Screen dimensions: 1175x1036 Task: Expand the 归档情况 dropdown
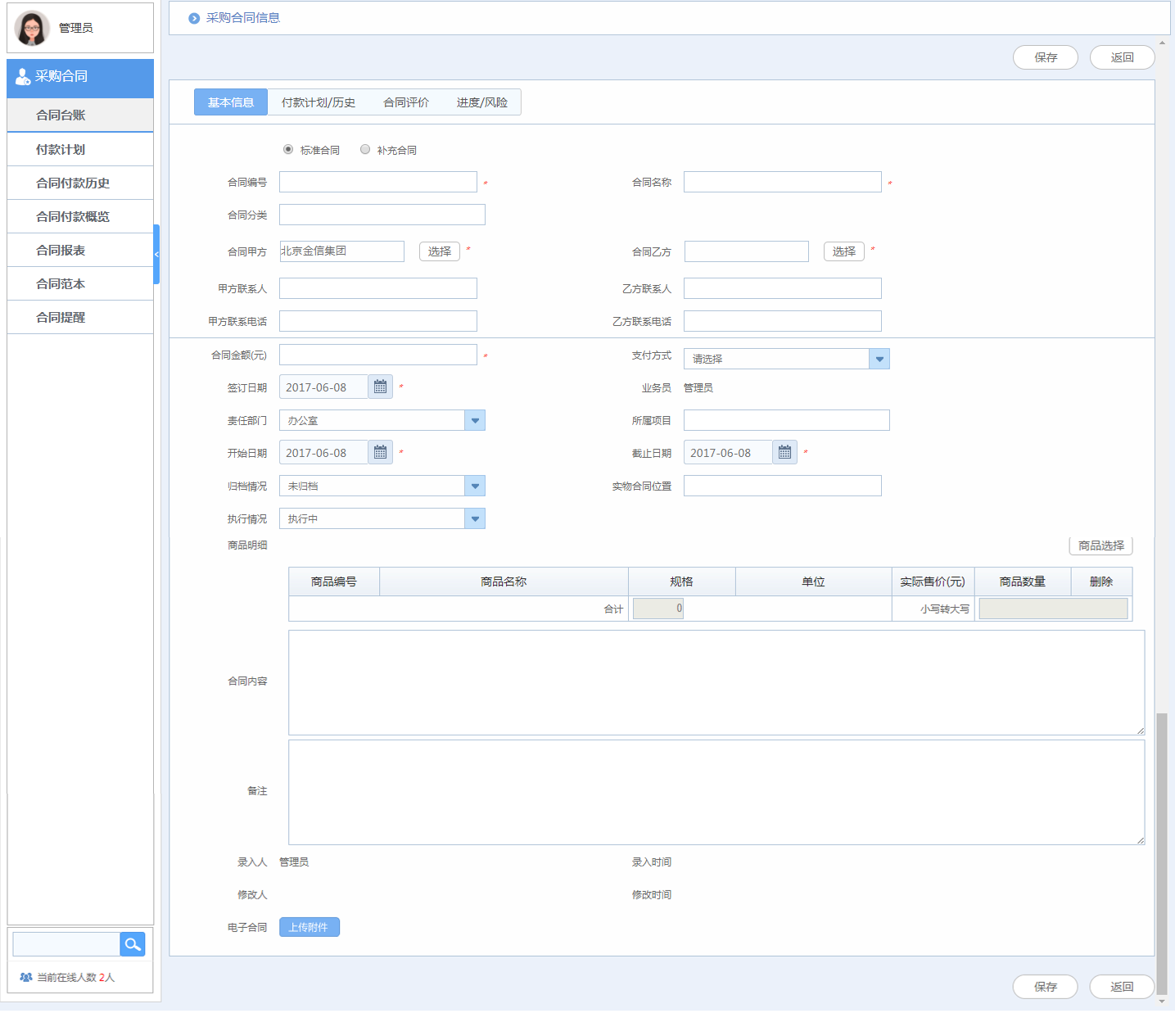coord(474,486)
